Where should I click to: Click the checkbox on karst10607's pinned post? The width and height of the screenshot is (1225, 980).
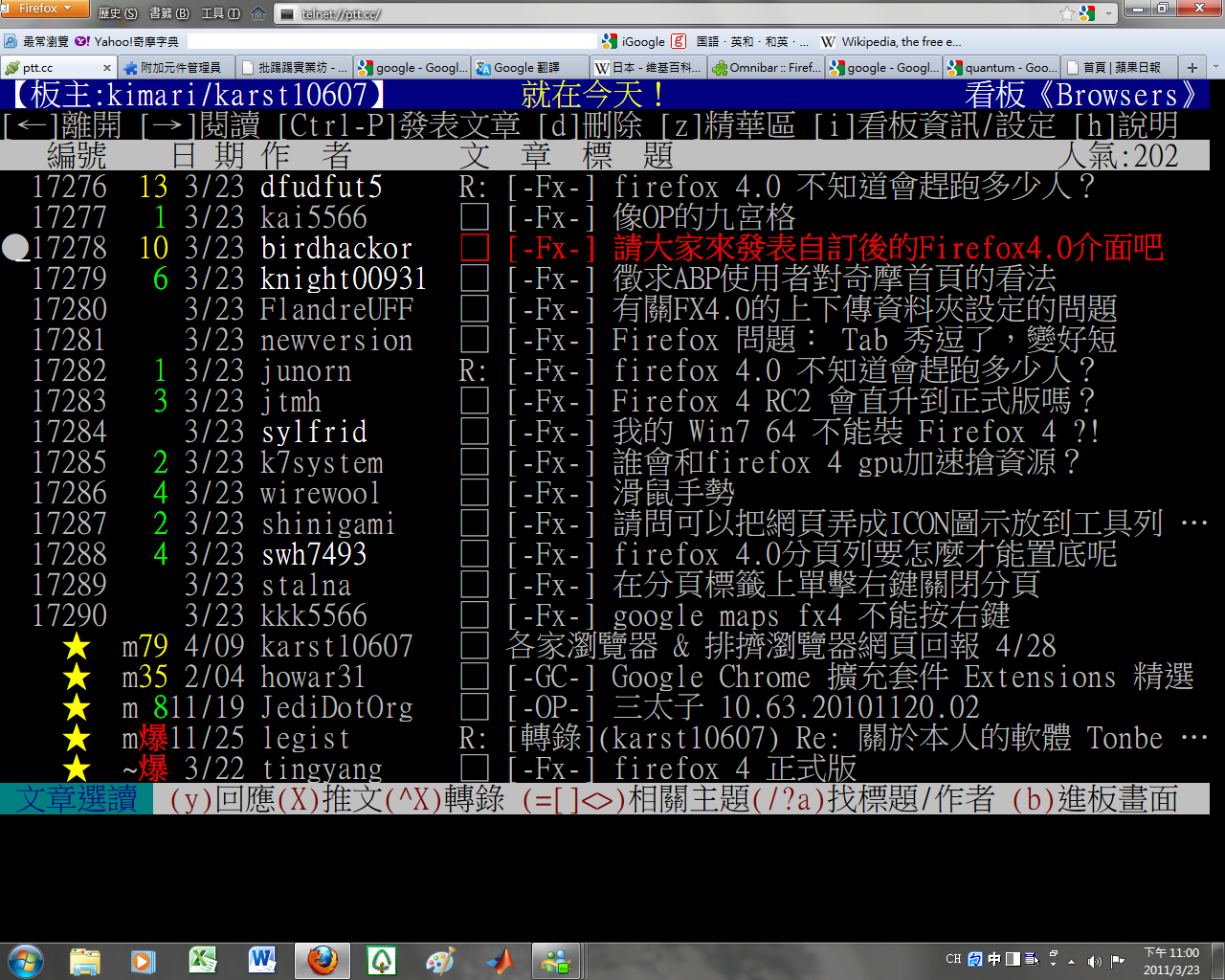(475, 646)
